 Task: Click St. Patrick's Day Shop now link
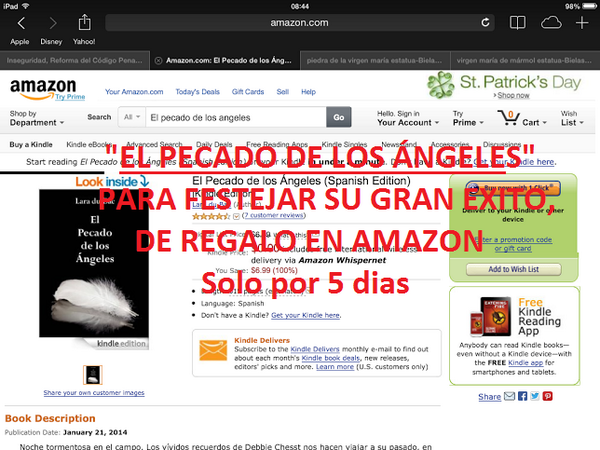[x=513, y=95]
